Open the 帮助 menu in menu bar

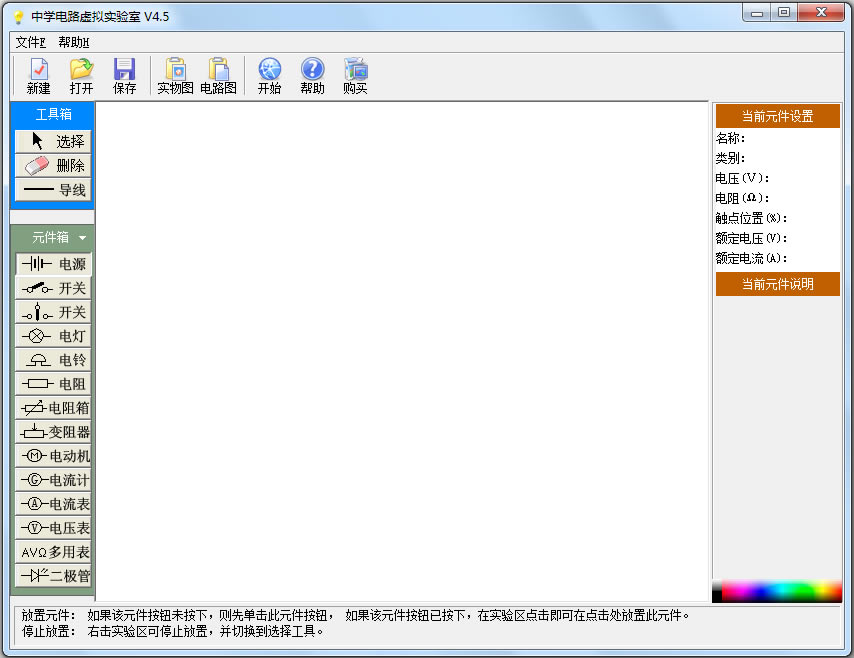pos(73,42)
